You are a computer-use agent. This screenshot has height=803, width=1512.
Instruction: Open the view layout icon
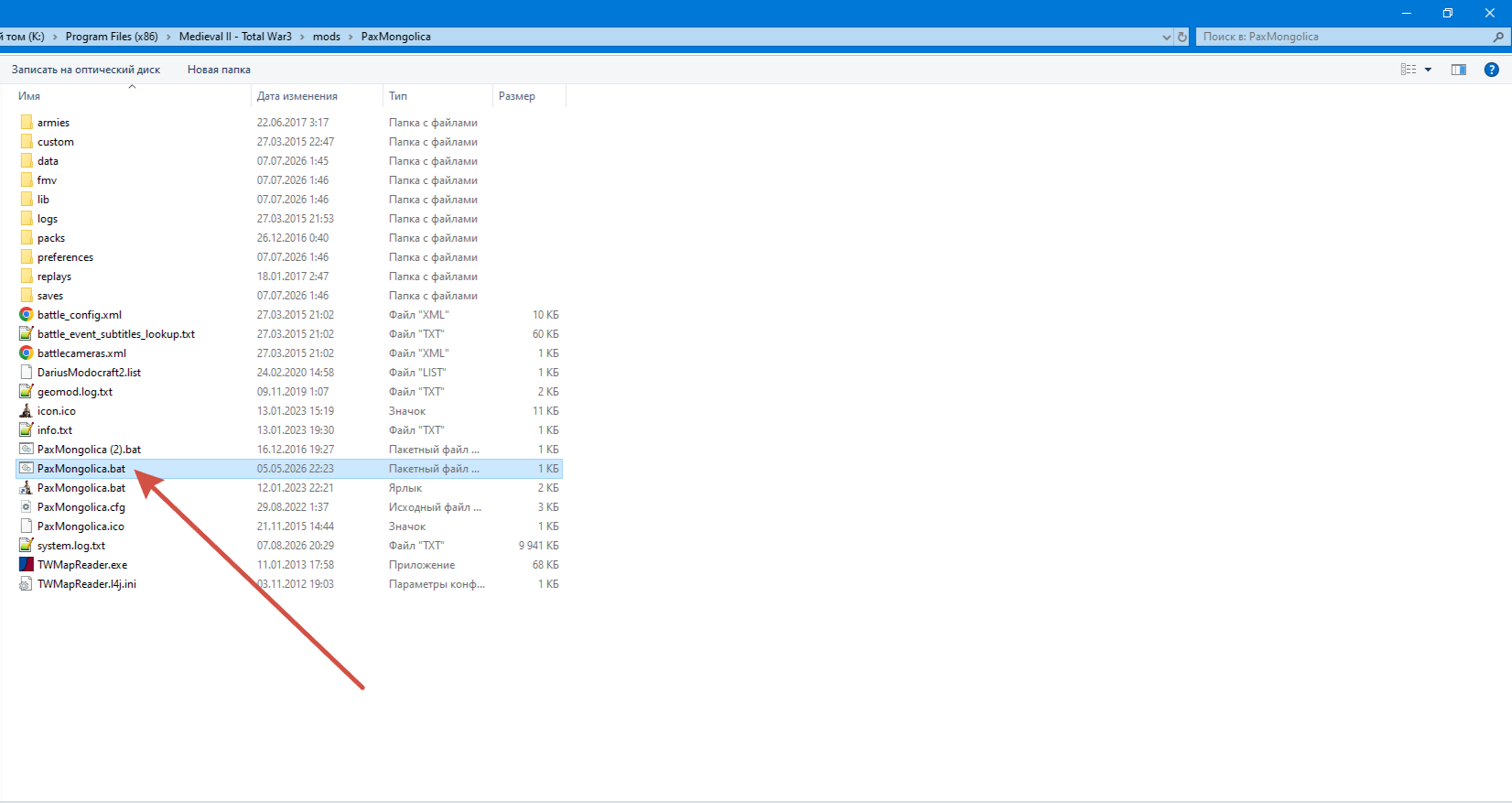1409,70
